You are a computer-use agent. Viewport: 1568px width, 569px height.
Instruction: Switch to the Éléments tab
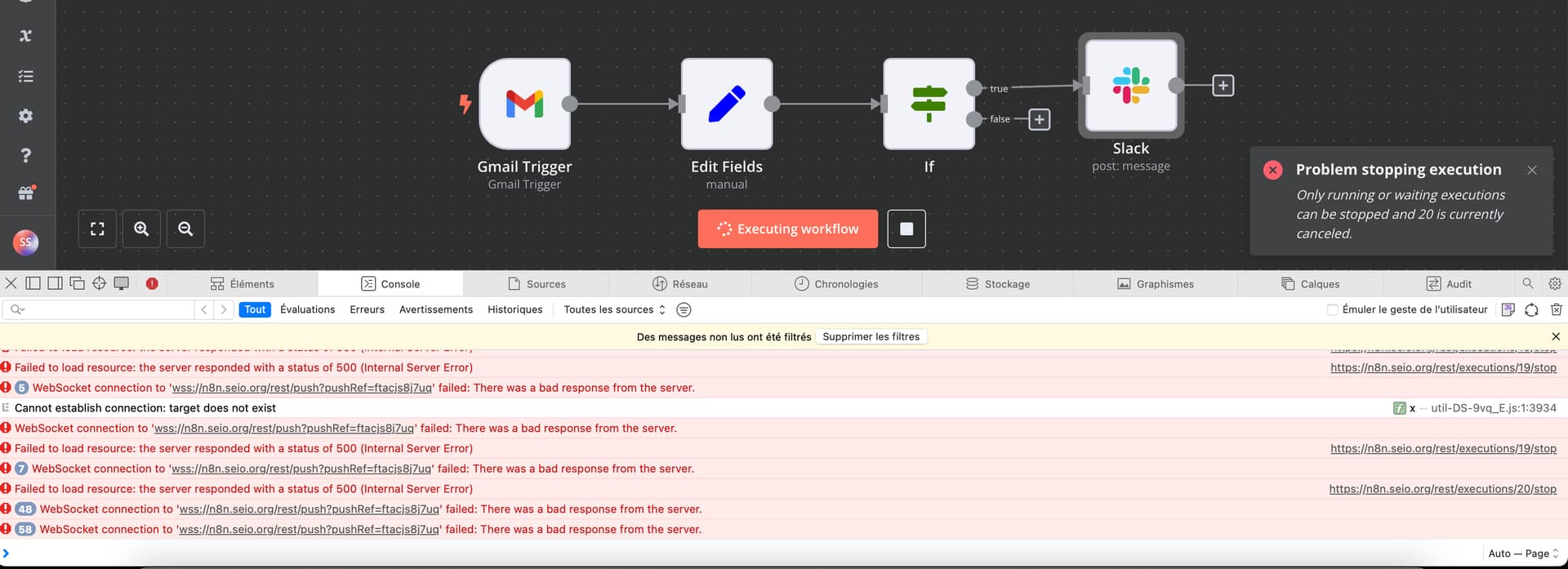pos(243,283)
